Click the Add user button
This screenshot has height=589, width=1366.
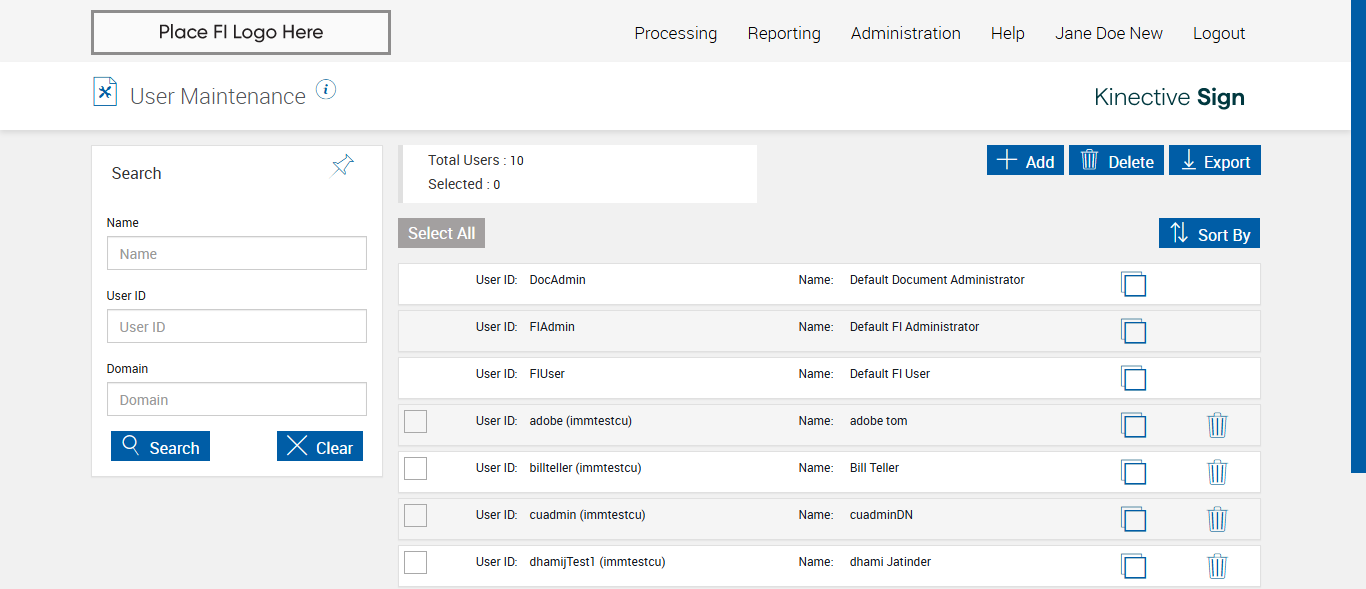pyautogui.click(x=1025, y=161)
